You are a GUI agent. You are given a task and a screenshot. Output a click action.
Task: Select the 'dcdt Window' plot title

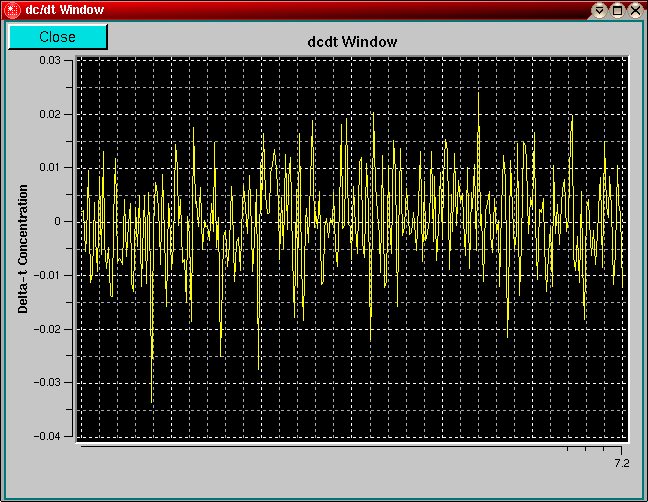[x=351, y=42]
